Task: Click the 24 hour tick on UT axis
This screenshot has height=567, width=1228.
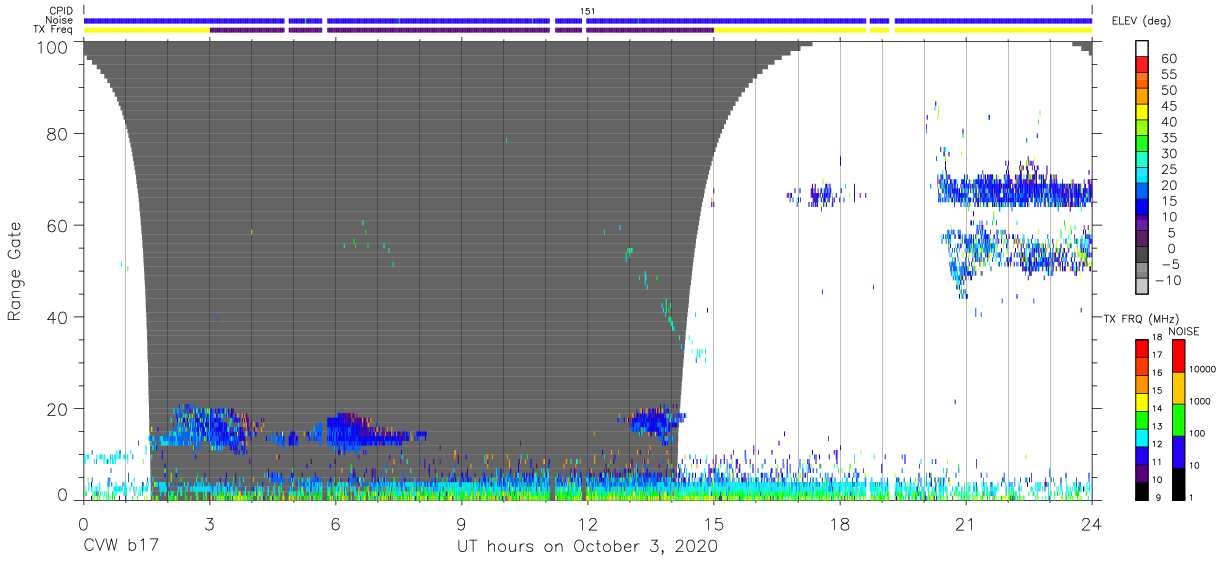Action: coord(1091,524)
